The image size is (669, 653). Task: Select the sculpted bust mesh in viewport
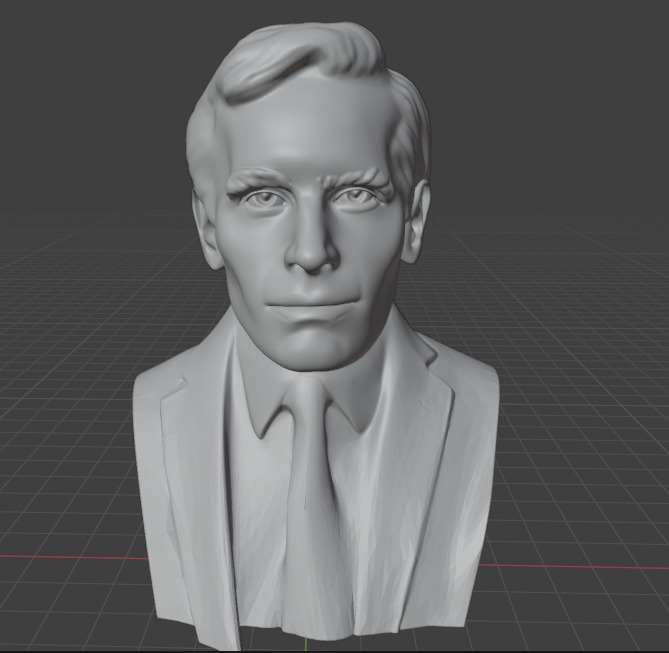point(316,337)
